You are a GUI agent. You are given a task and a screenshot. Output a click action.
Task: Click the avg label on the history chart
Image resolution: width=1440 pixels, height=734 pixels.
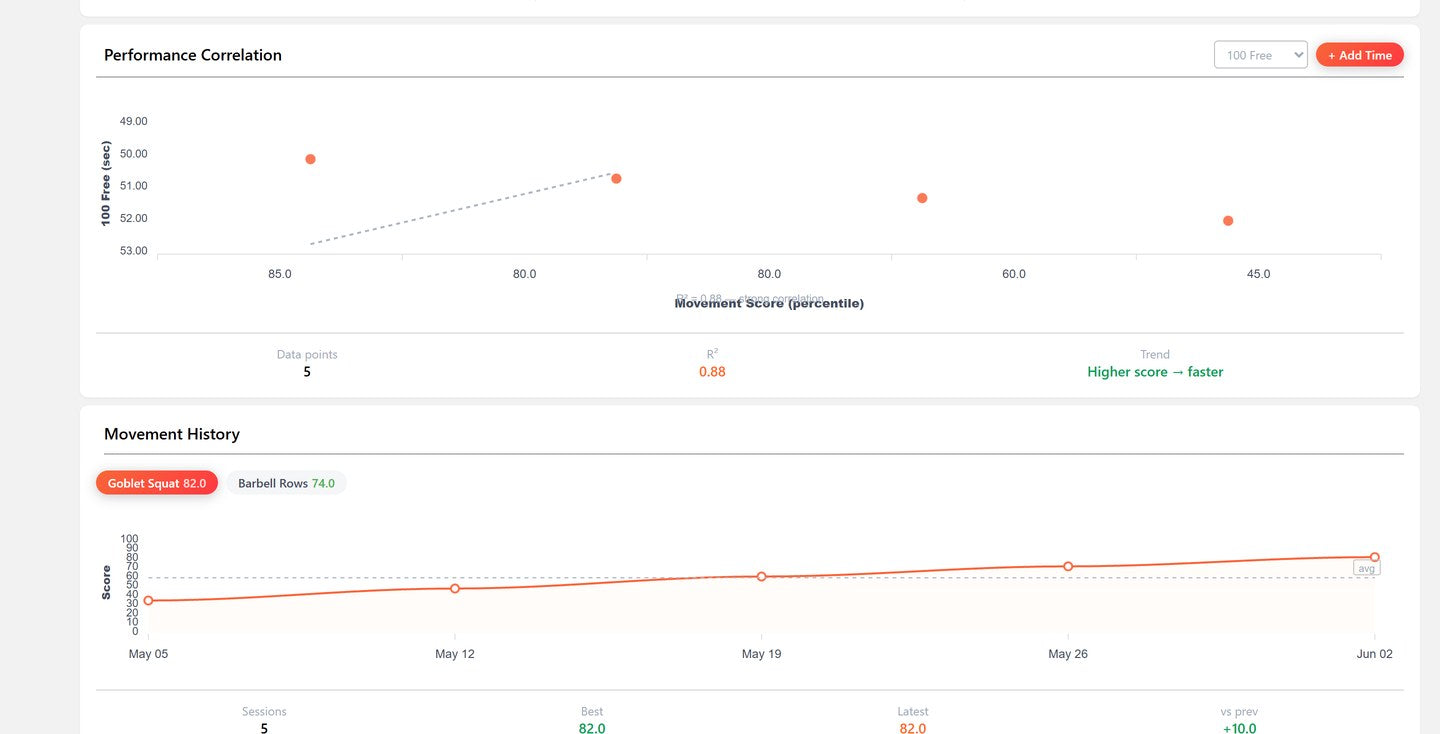coord(1367,568)
